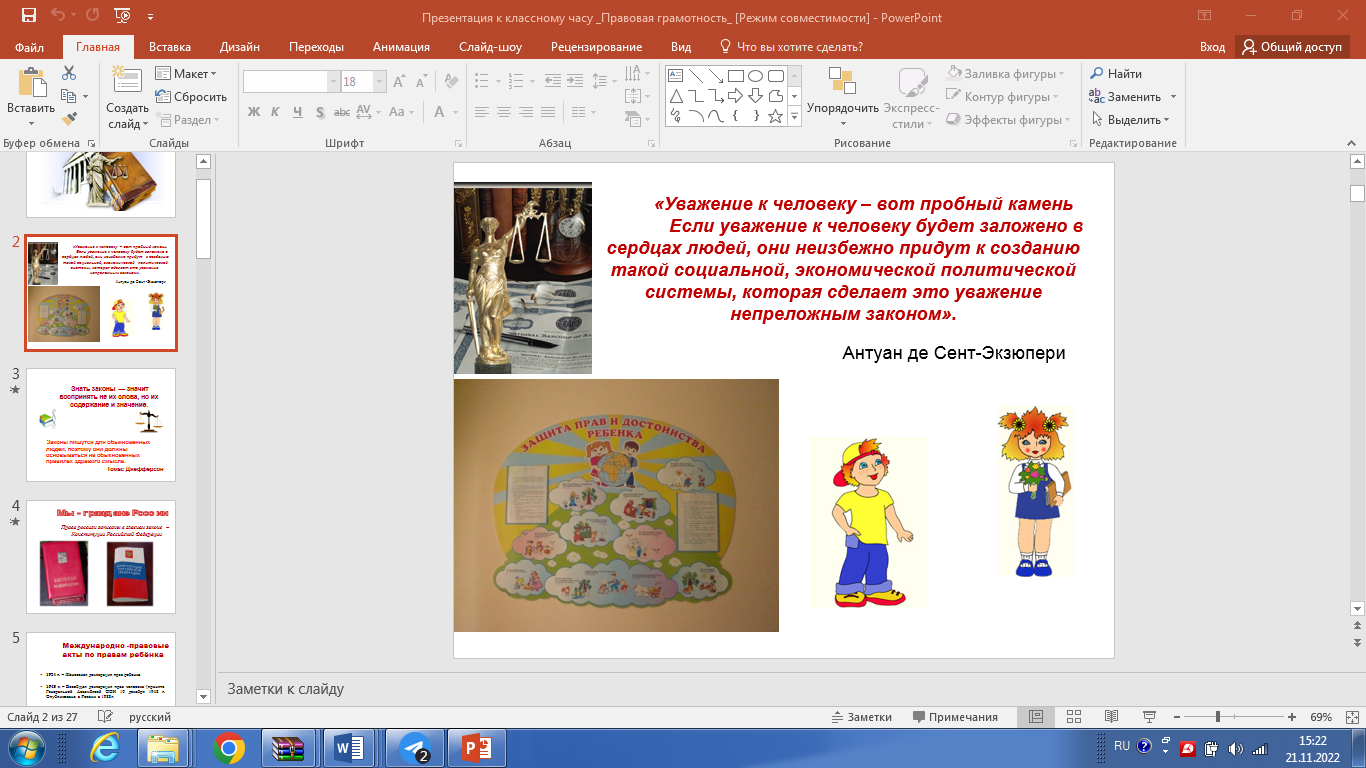Toggle italic К formatting
1366x768 pixels.
click(x=275, y=112)
